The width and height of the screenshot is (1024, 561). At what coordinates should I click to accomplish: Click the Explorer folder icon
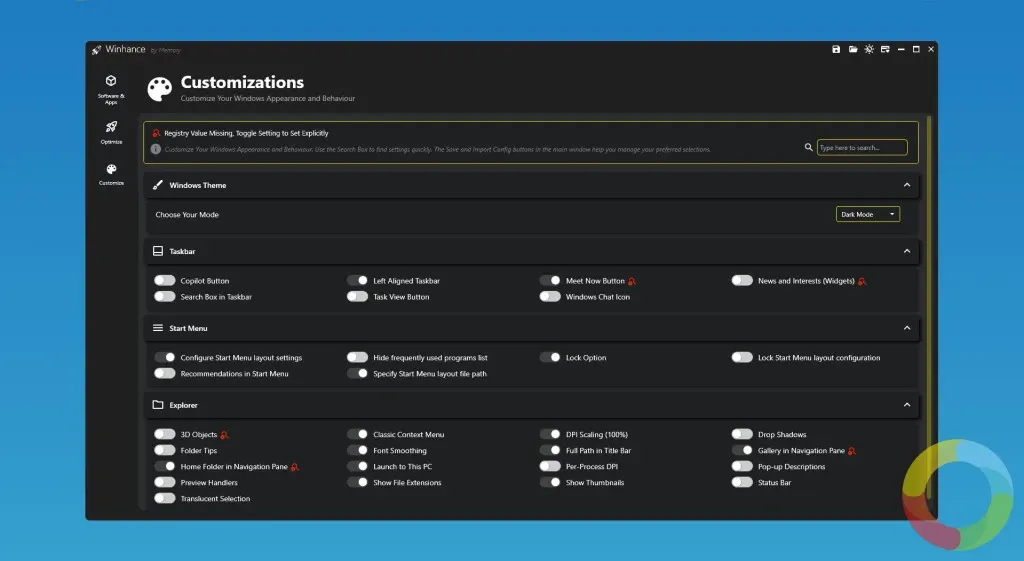tap(157, 405)
